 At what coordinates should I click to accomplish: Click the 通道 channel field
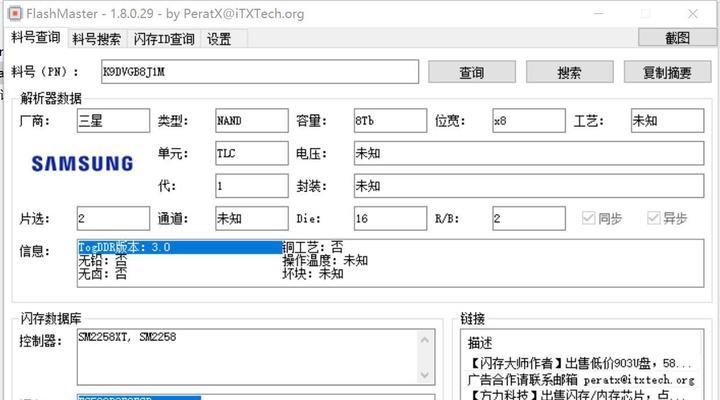coord(252,218)
